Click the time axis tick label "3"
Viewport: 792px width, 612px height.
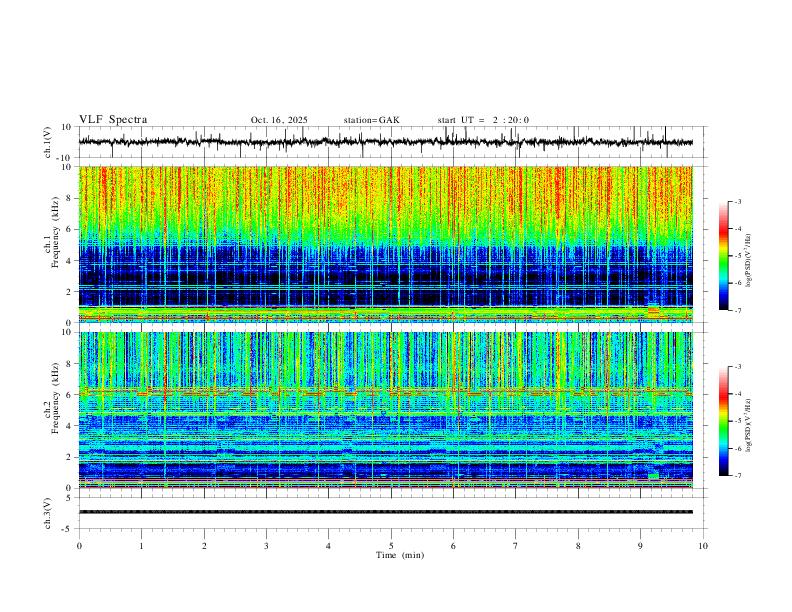(266, 546)
